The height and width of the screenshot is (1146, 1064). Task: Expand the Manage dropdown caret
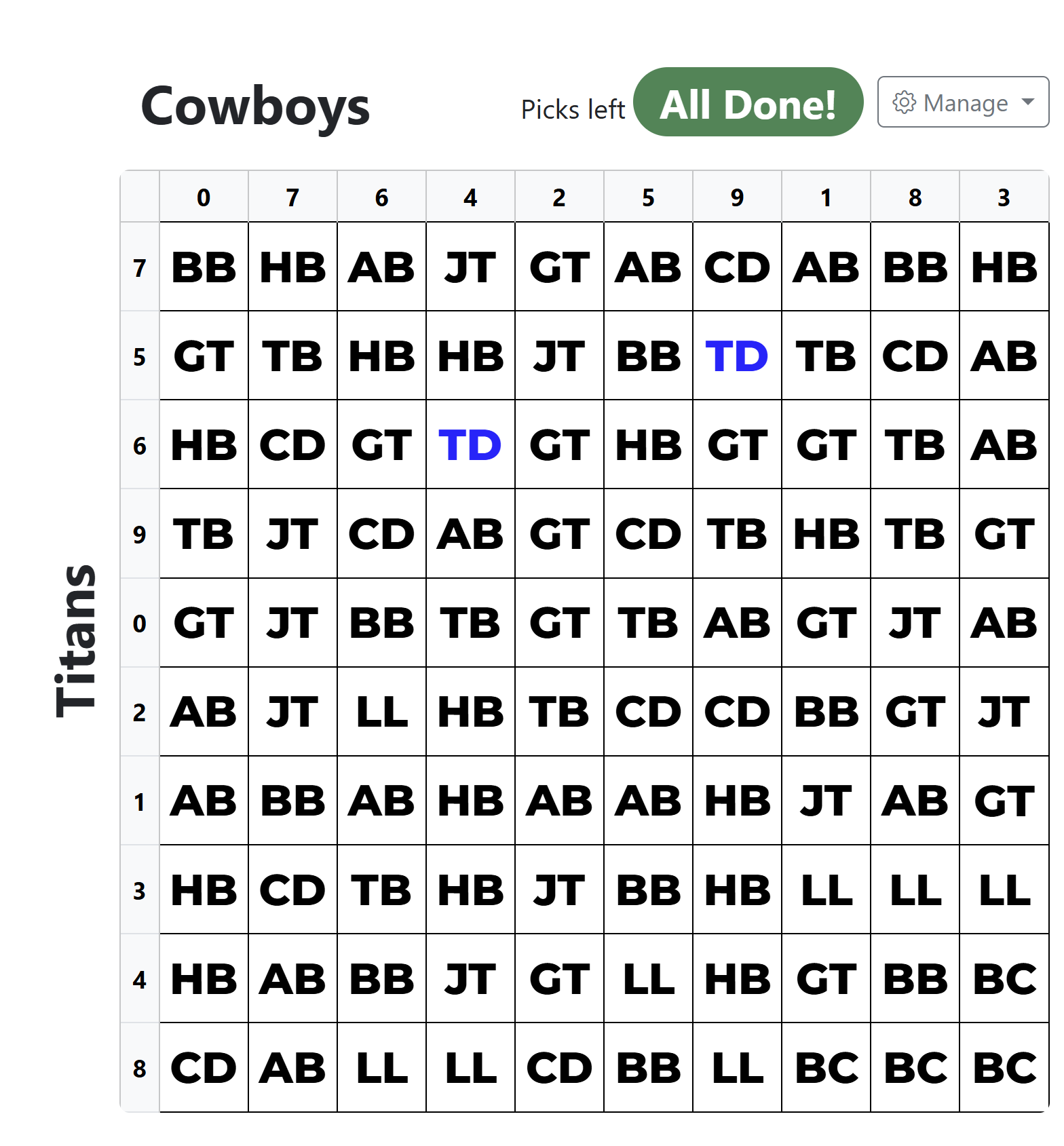tap(1027, 102)
